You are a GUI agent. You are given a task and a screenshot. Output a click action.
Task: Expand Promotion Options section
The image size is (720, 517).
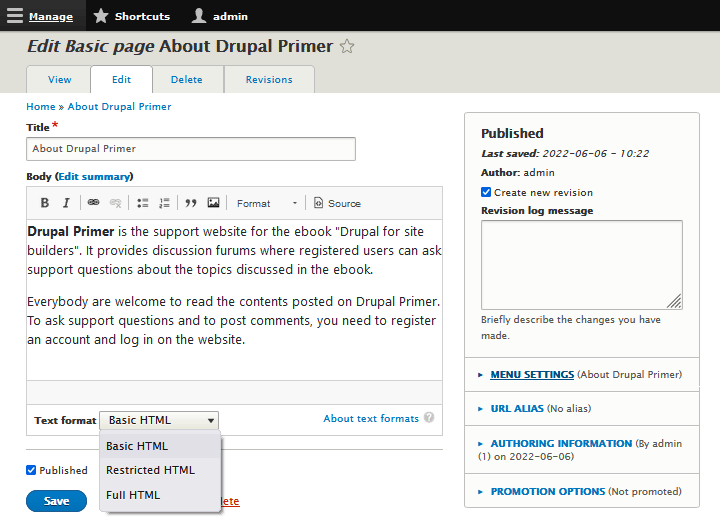coord(547,492)
